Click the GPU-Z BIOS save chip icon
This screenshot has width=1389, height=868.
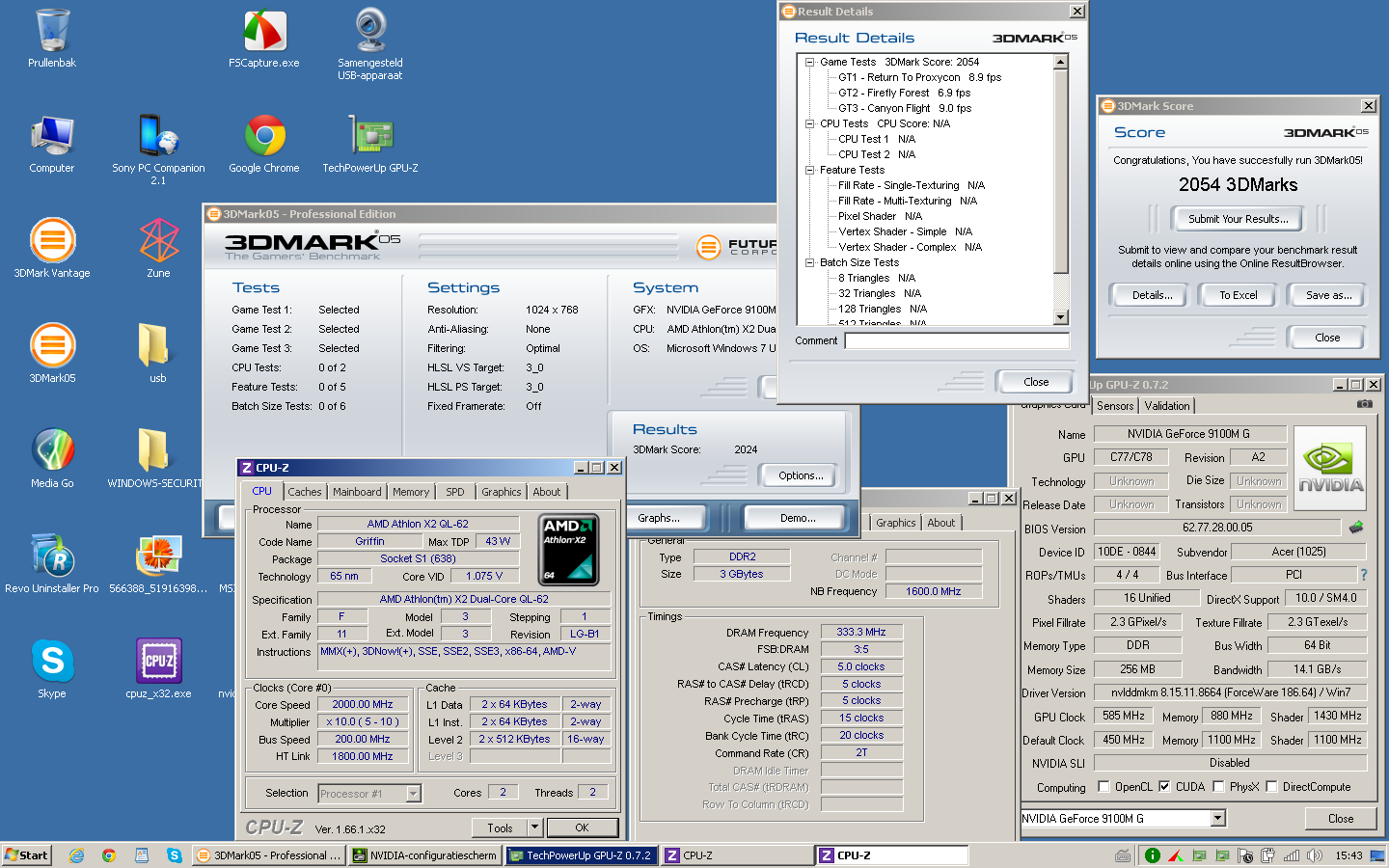[1356, 528]
